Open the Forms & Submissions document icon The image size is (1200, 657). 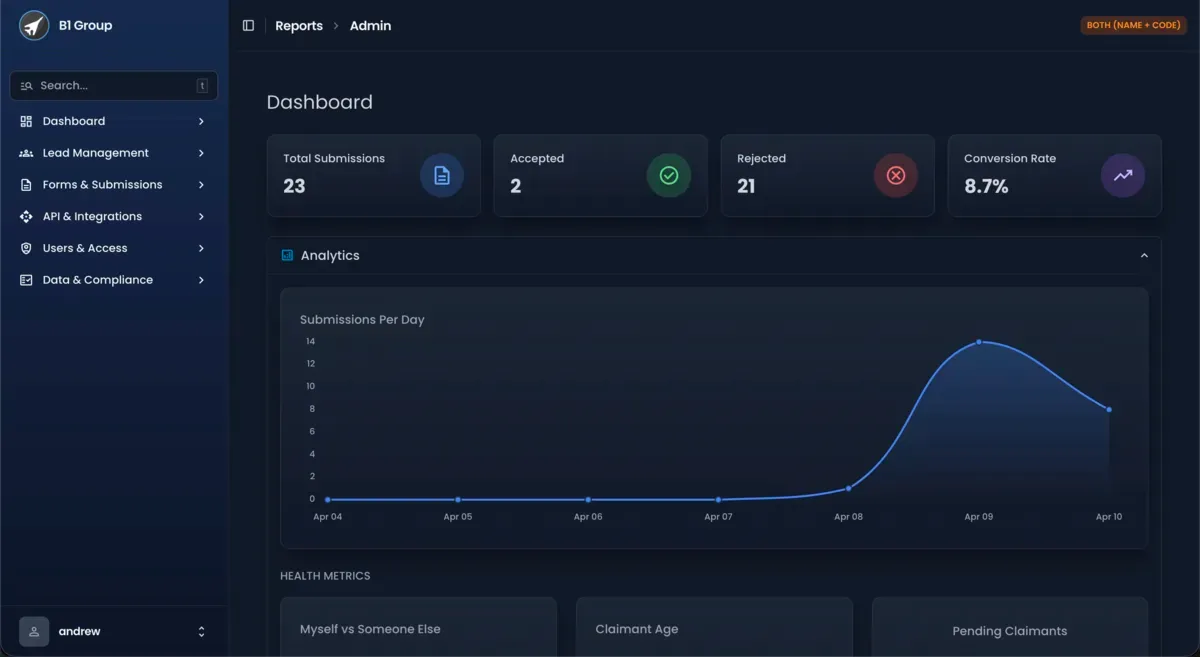pyautogui.click(x=26, y=184)
